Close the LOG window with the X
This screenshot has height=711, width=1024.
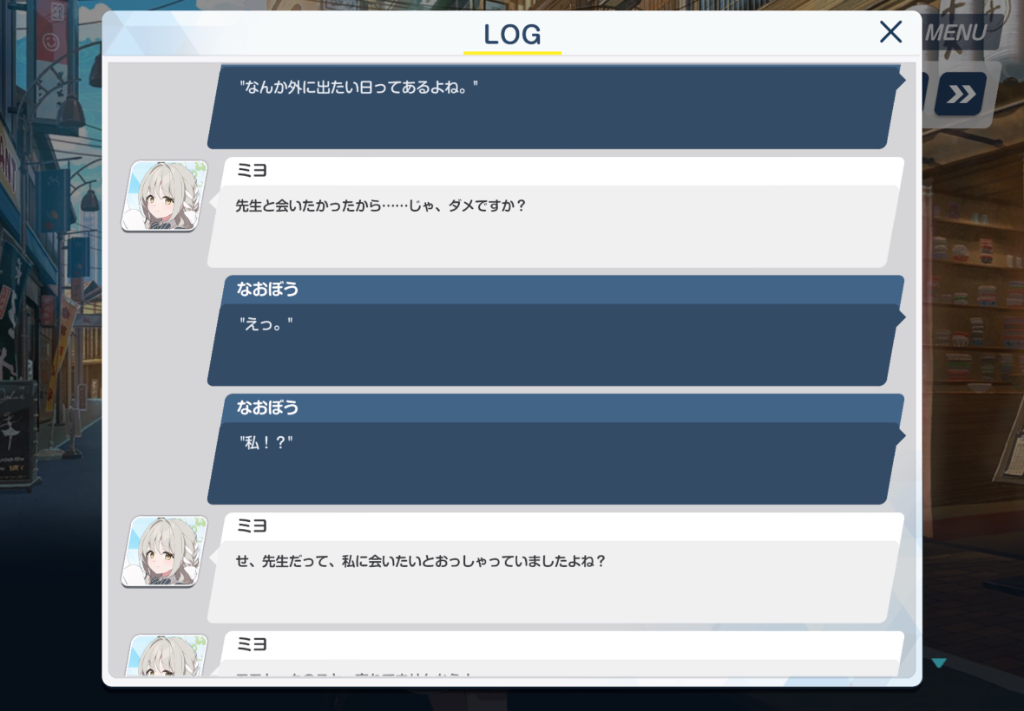point(890,32)
